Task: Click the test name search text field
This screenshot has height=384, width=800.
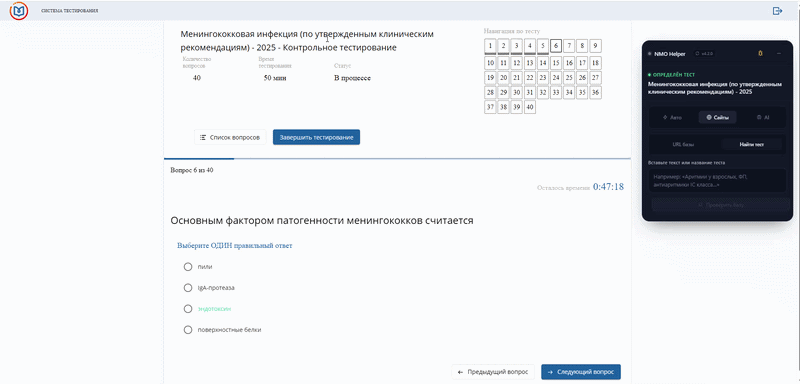Action: click(x=717, y=181)
